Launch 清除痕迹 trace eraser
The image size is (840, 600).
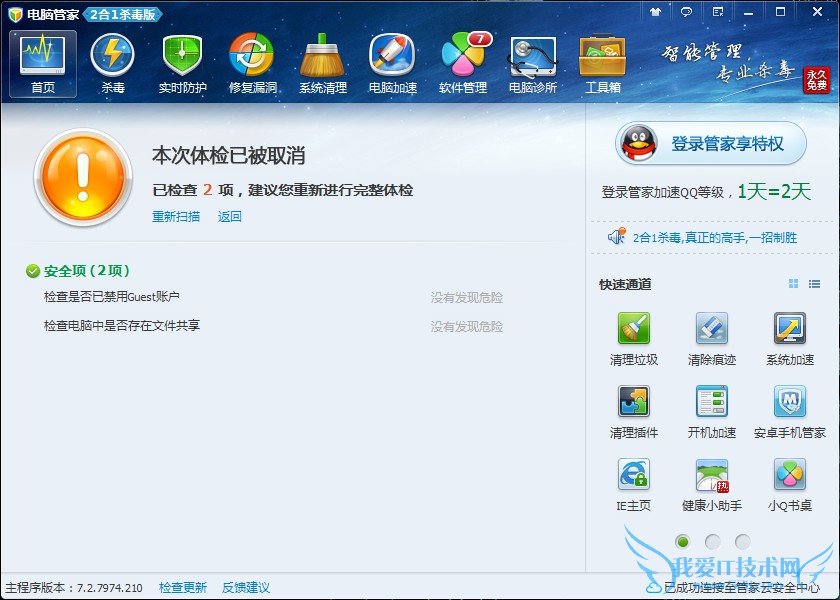[711, 339]
